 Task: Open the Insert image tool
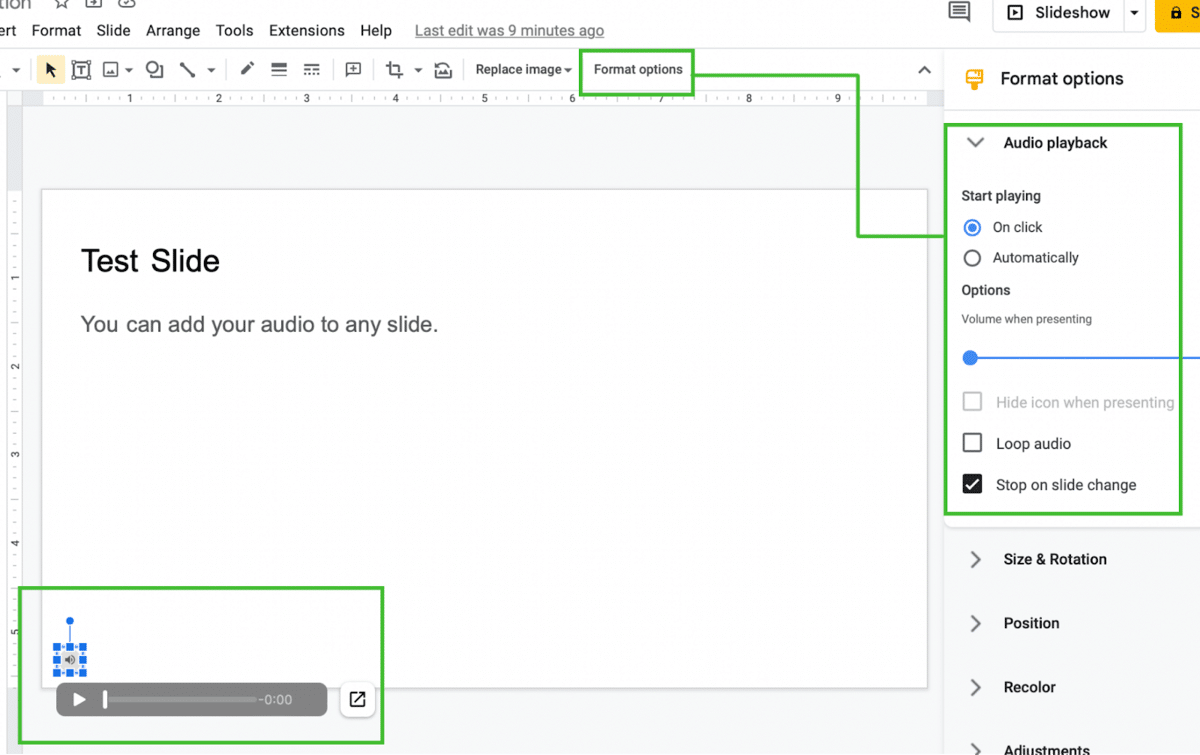point(112,69)
